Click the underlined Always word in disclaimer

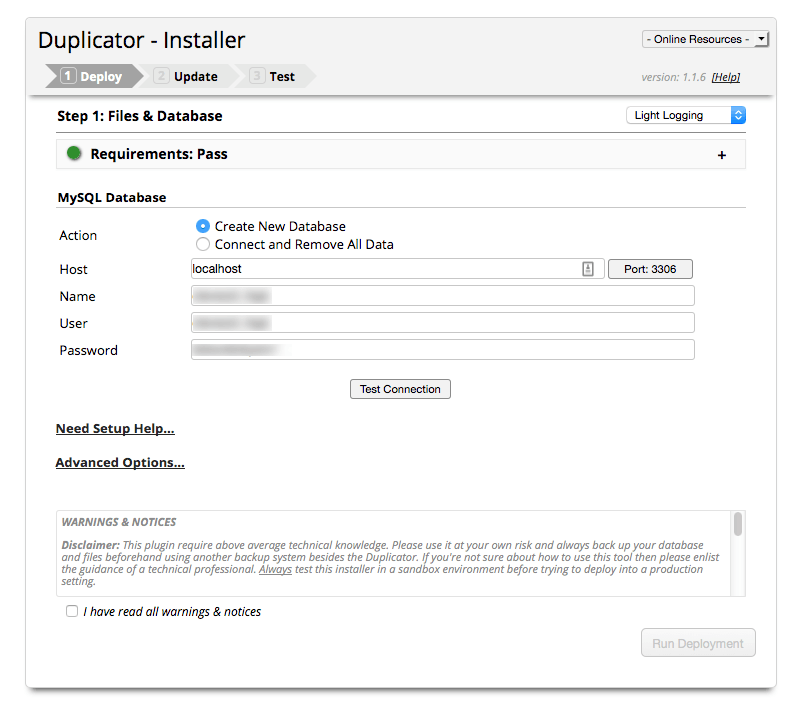276,569
